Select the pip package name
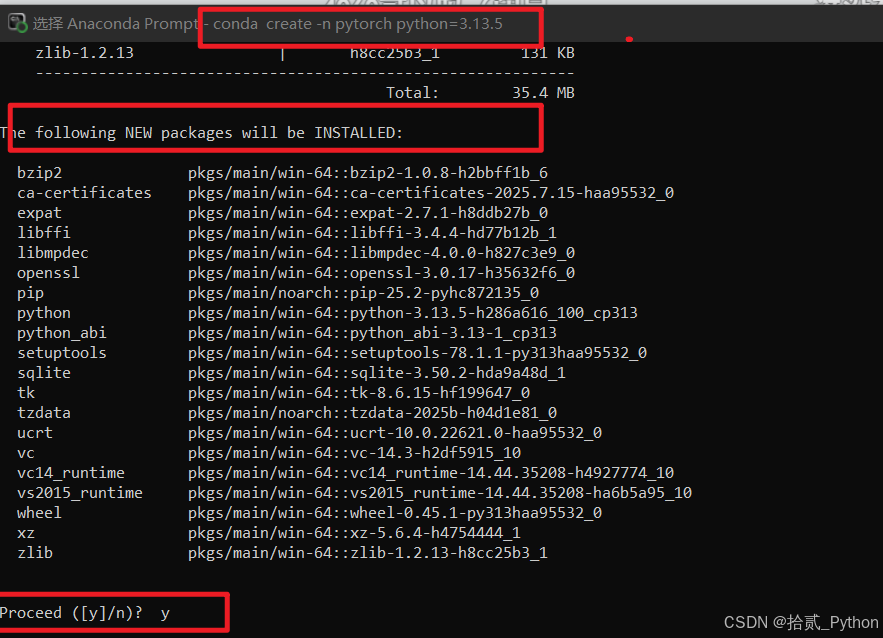The width and height of the screenshot is (883, 638). 30,293
